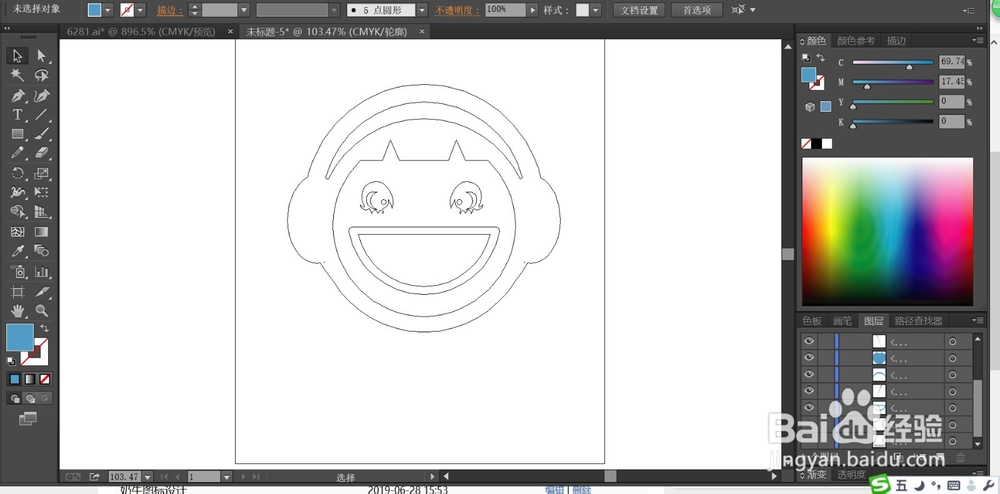Set paint mode to Gradient
Image resolution: width=1000 pixels, height=494 pixels.
(29, 379)
